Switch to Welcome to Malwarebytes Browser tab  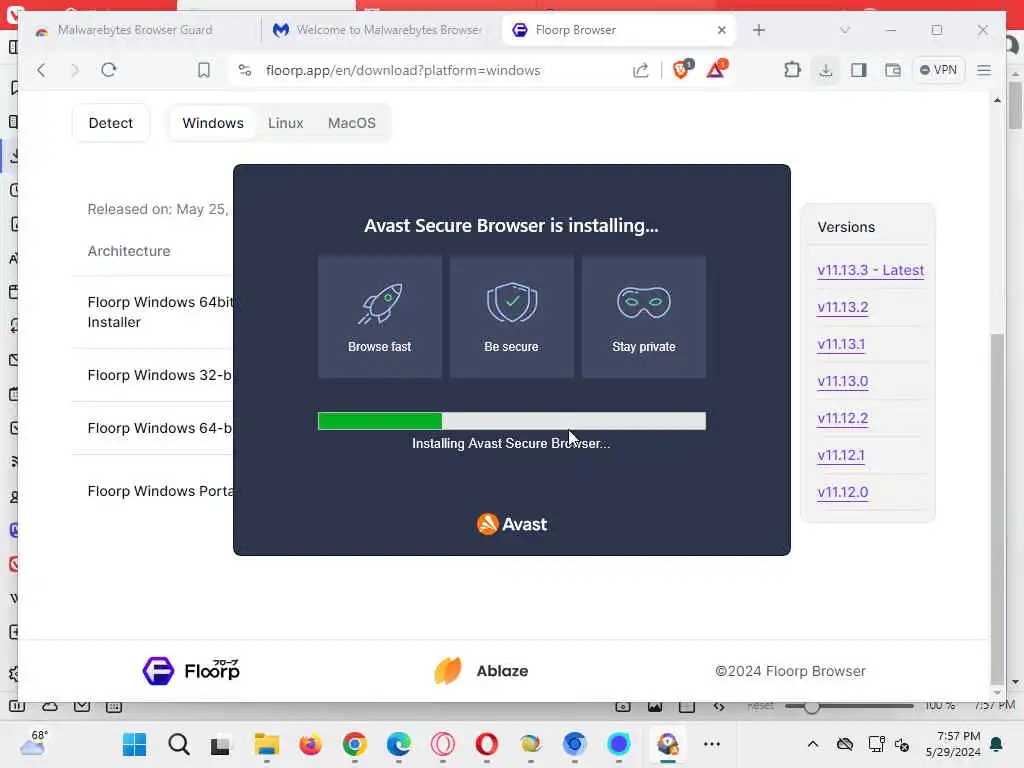click(377, 30)
